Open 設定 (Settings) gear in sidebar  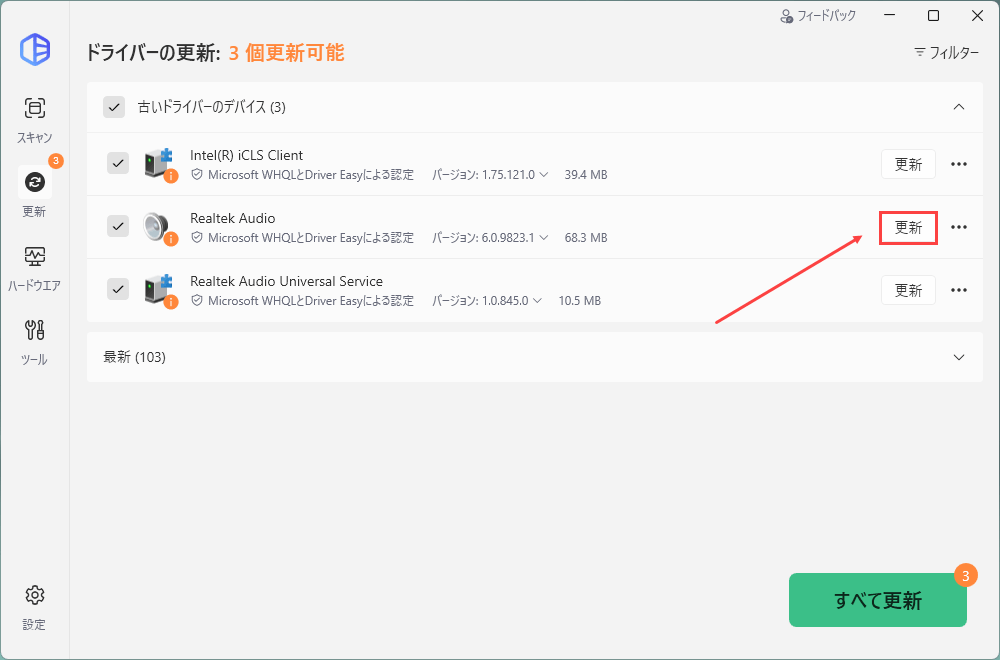[x=34, y=607]
